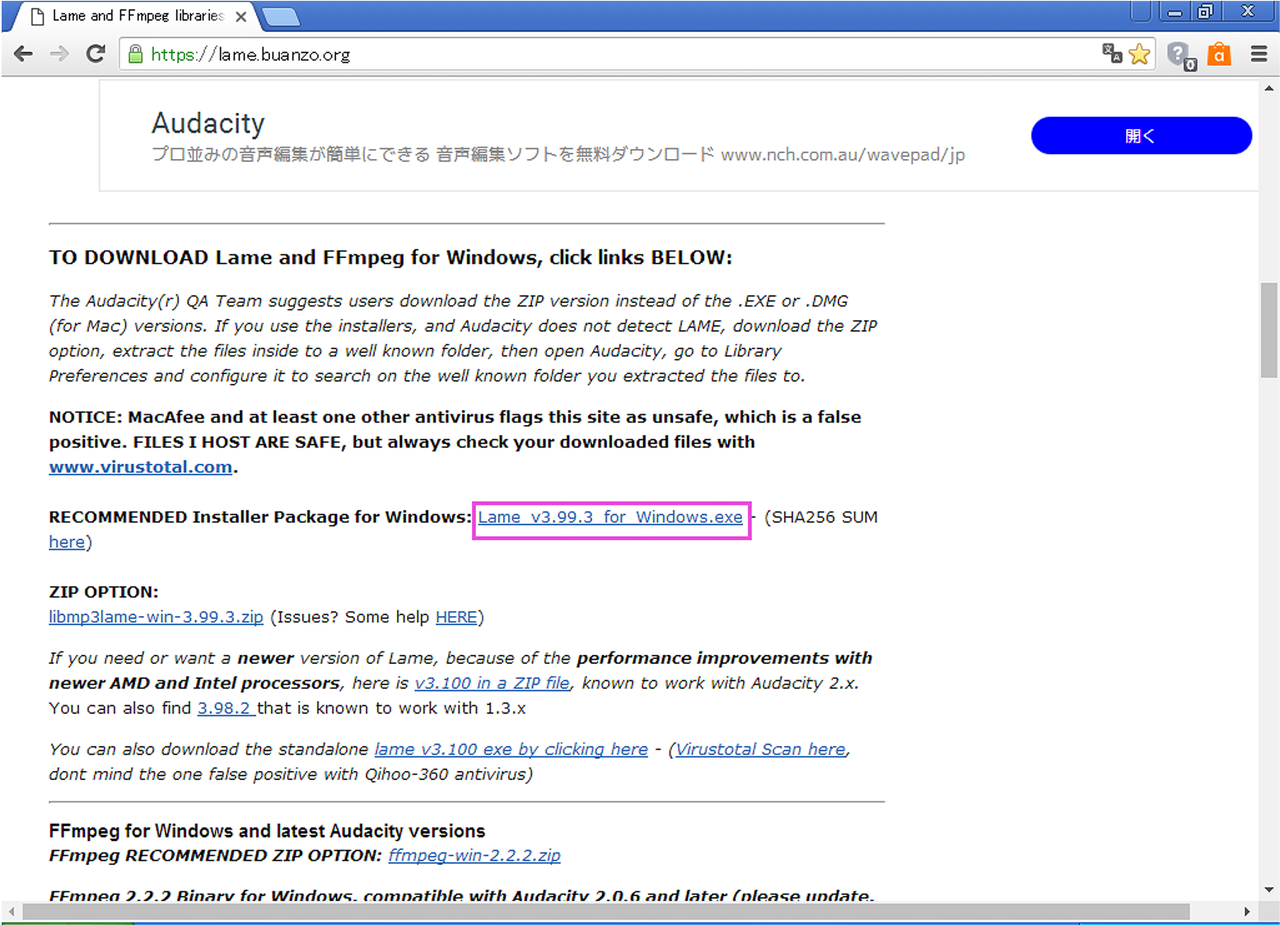The image size is (1280, 925).
Task: Open the 3.98.2 version link
Action: point(227,708)
